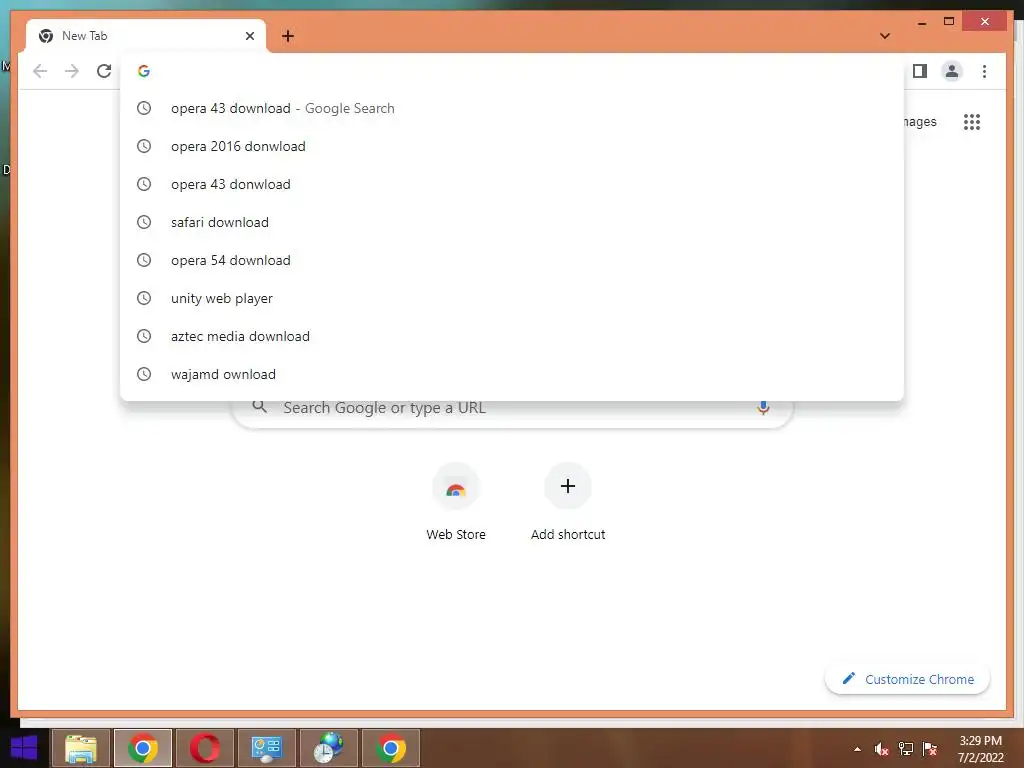Click the Images link at top right
Image resolution: width=1024 pixels, height=768 pixels.
coord(920,121)
